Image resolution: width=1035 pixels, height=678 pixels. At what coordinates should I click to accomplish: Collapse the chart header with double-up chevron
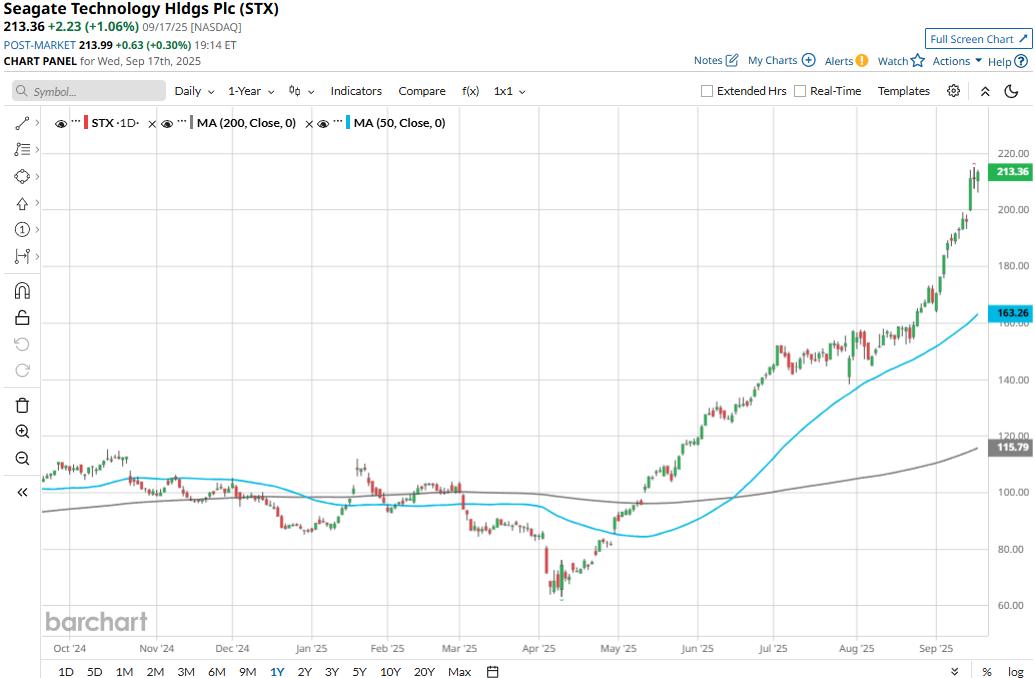coord(985,91)
